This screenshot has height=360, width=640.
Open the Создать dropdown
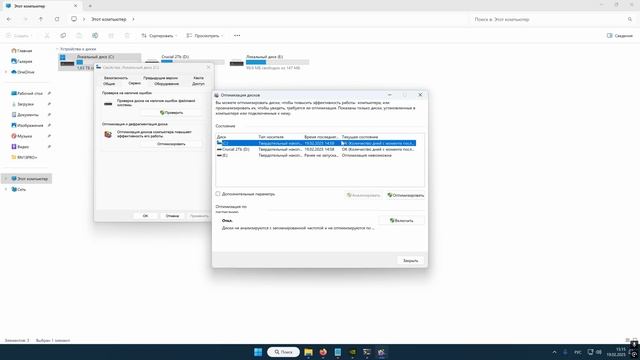pos(18,36)
